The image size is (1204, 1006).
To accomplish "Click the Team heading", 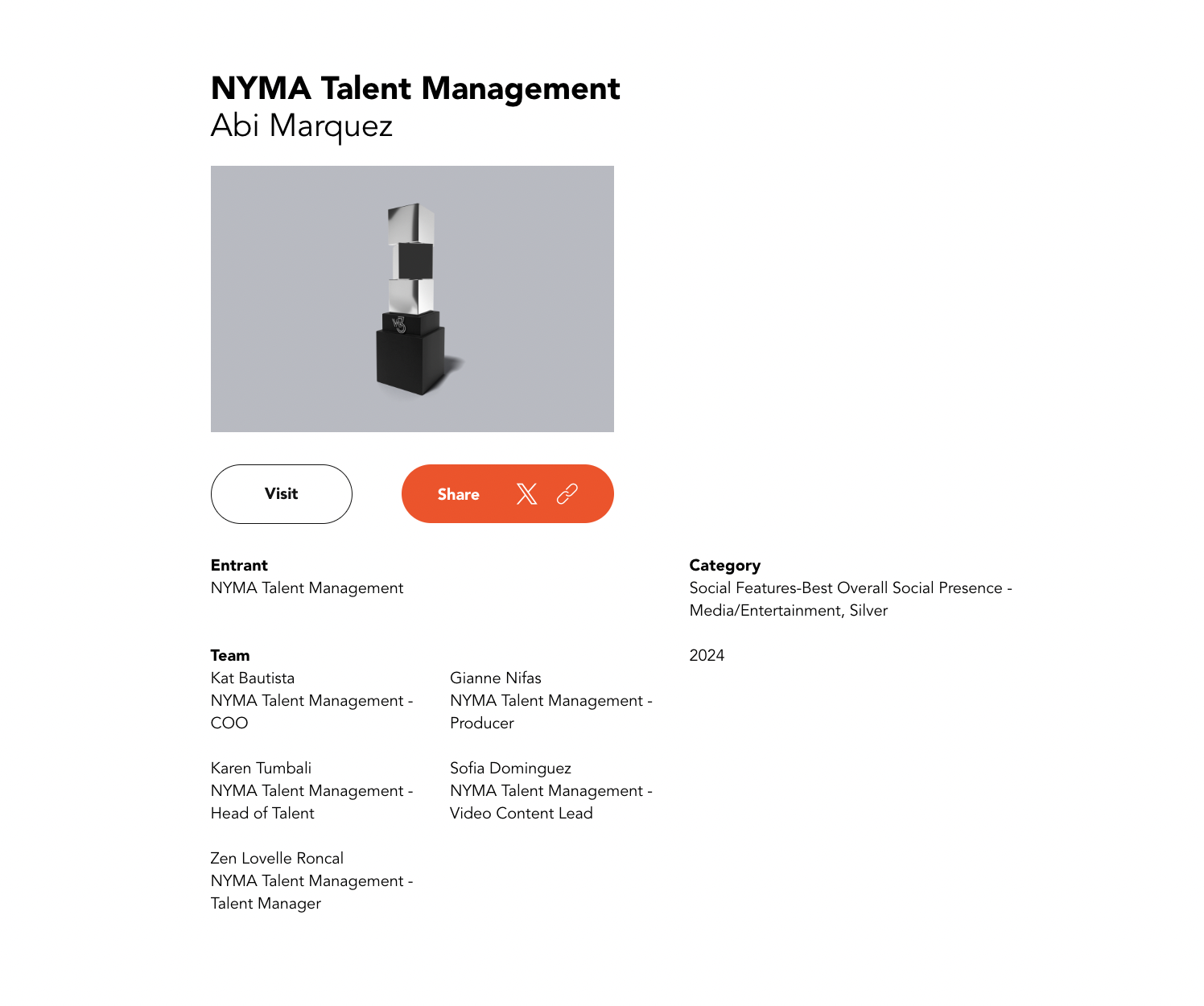I will pyautogui.click(x=230, y=655).
